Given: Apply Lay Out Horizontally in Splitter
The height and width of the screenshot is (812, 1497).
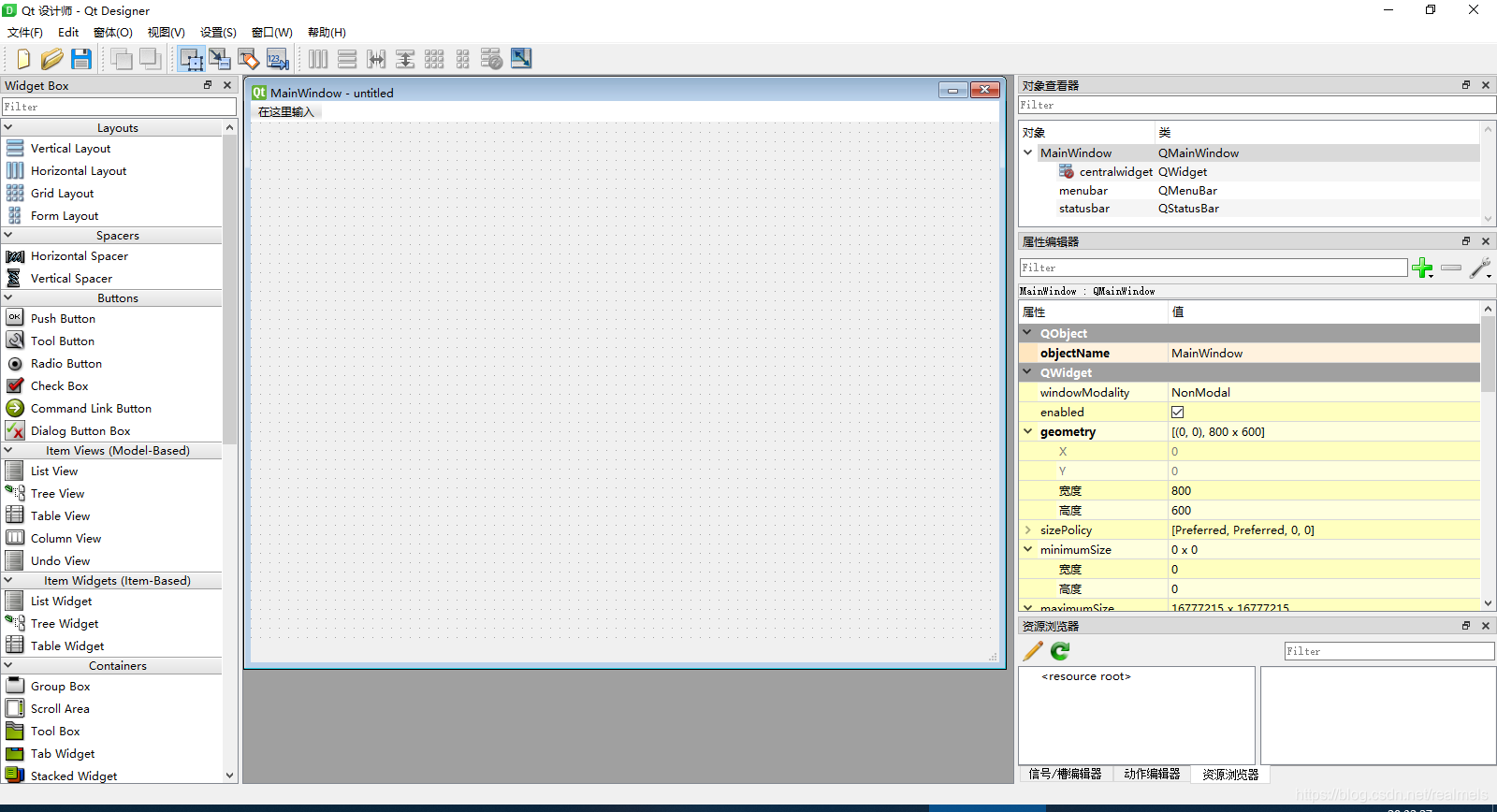Looking at the screenshot, I should [x=376, y=59].
